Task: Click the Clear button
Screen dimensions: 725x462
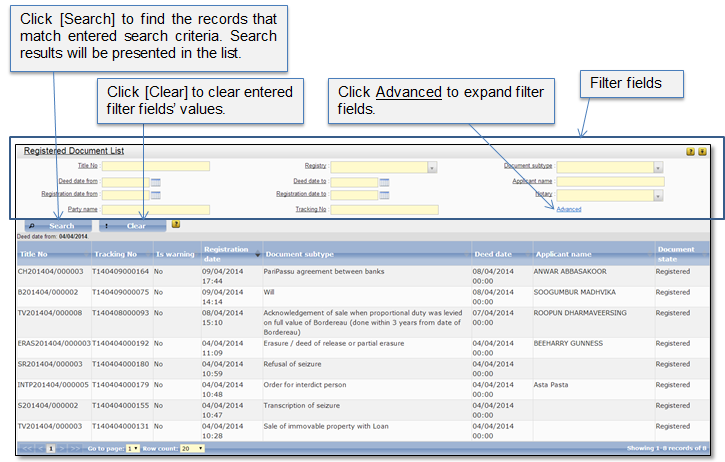Action: point(131,226)
